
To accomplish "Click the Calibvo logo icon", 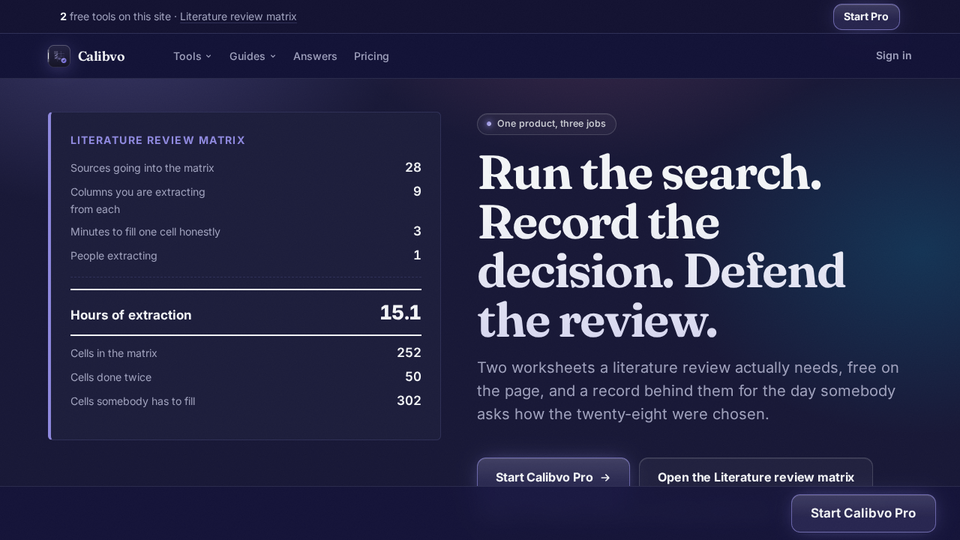I will pyautogui.click(x=59, y=56).
